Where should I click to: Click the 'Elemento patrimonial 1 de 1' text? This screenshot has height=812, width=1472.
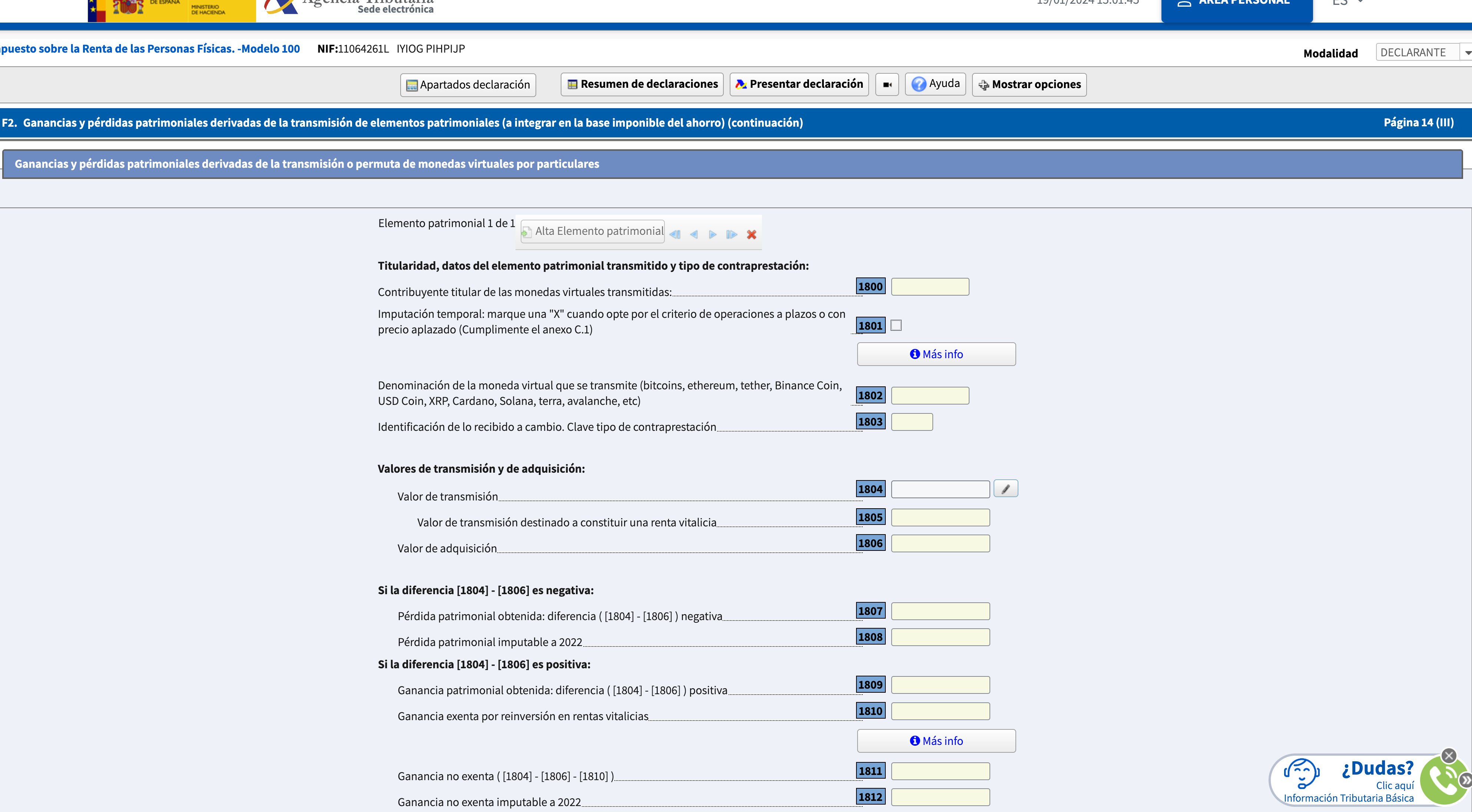pyautogui.click(x=446, y=223)
